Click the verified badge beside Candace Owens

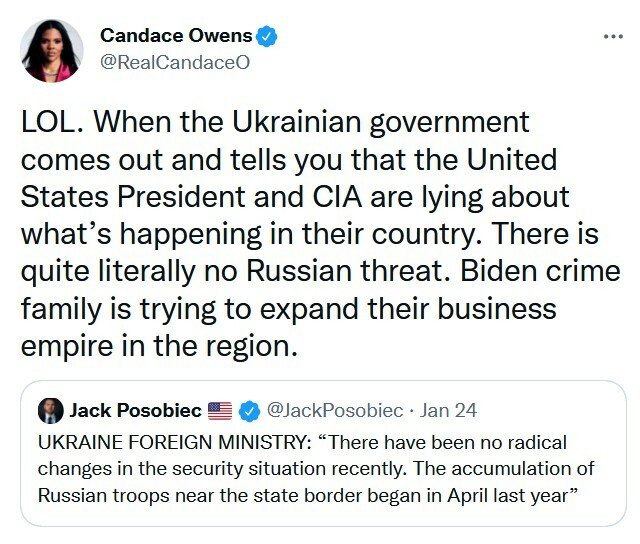click(x=266, y=37)
